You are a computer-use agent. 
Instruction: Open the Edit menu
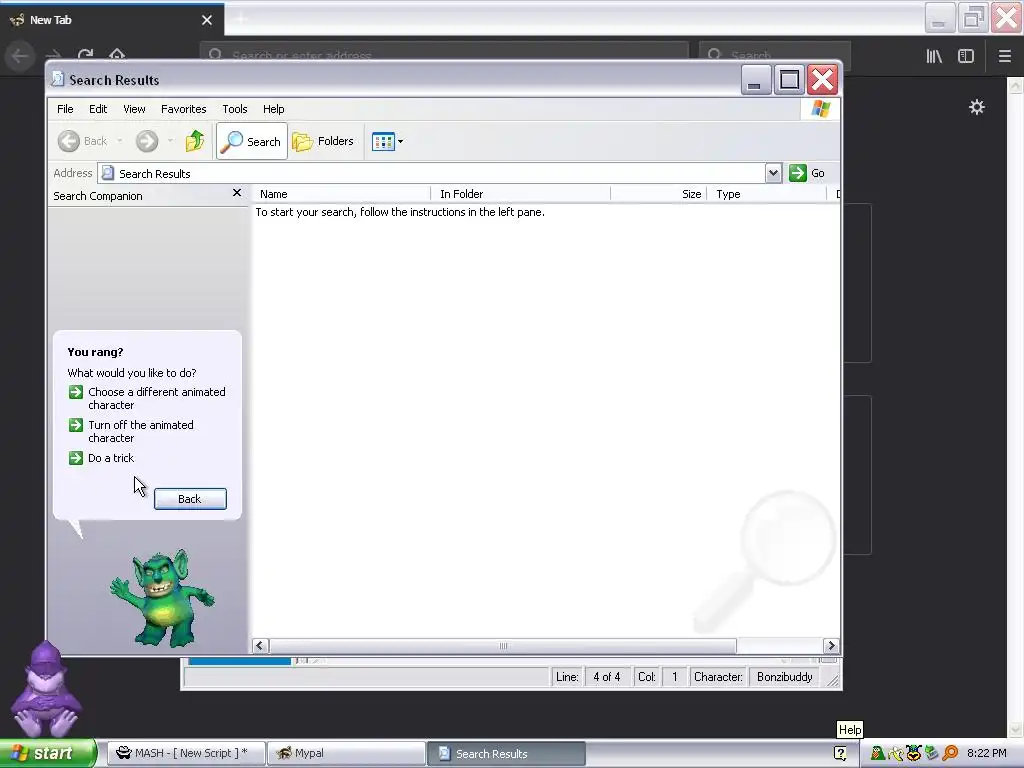[98, 109]
